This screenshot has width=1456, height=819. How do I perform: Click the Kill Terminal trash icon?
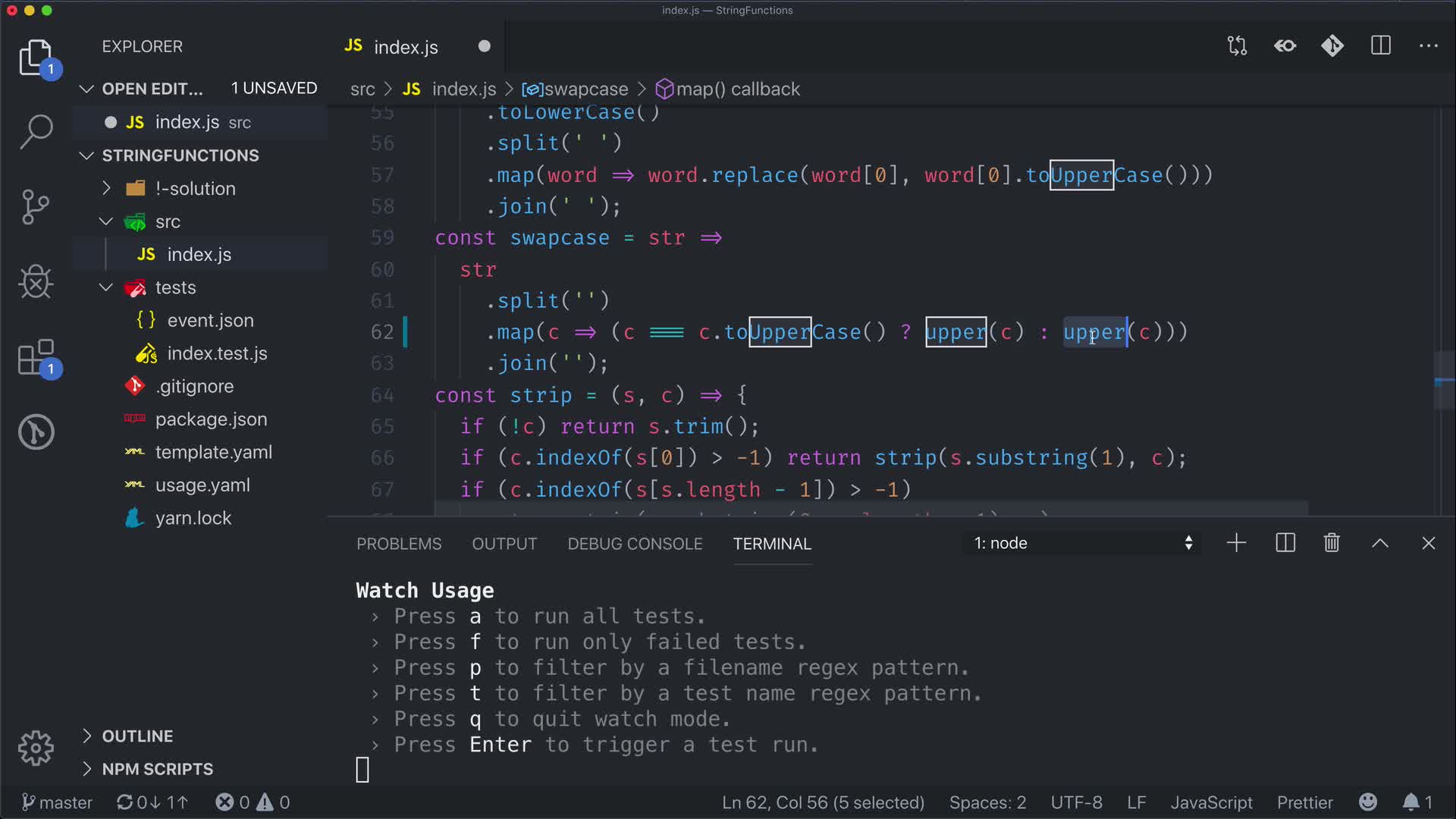1332,543
